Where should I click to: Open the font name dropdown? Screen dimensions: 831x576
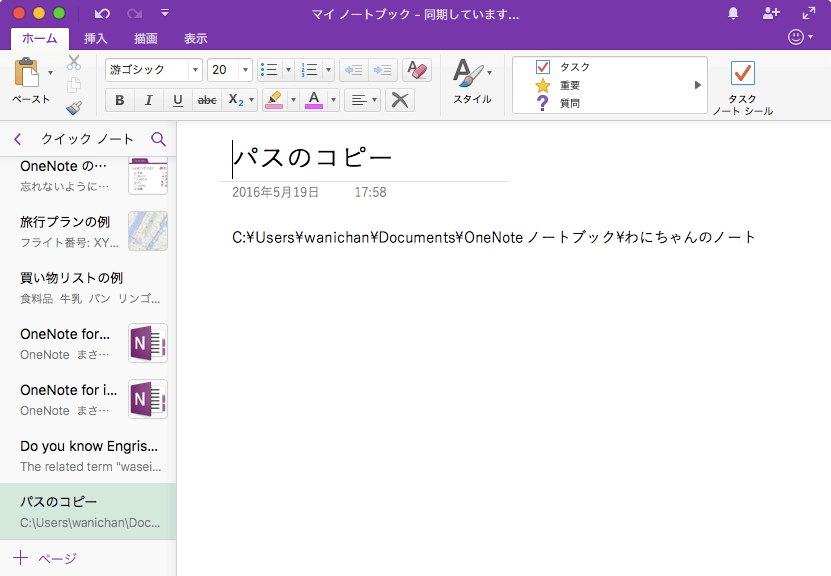195,69
